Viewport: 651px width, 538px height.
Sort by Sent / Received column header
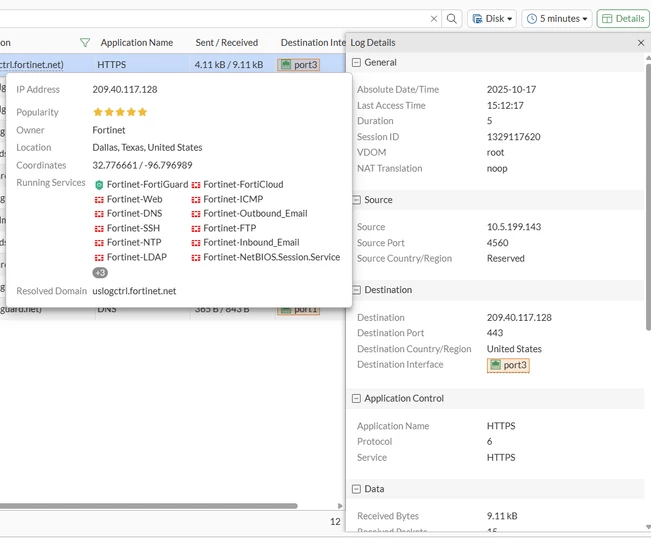click(x=227, y=42)
